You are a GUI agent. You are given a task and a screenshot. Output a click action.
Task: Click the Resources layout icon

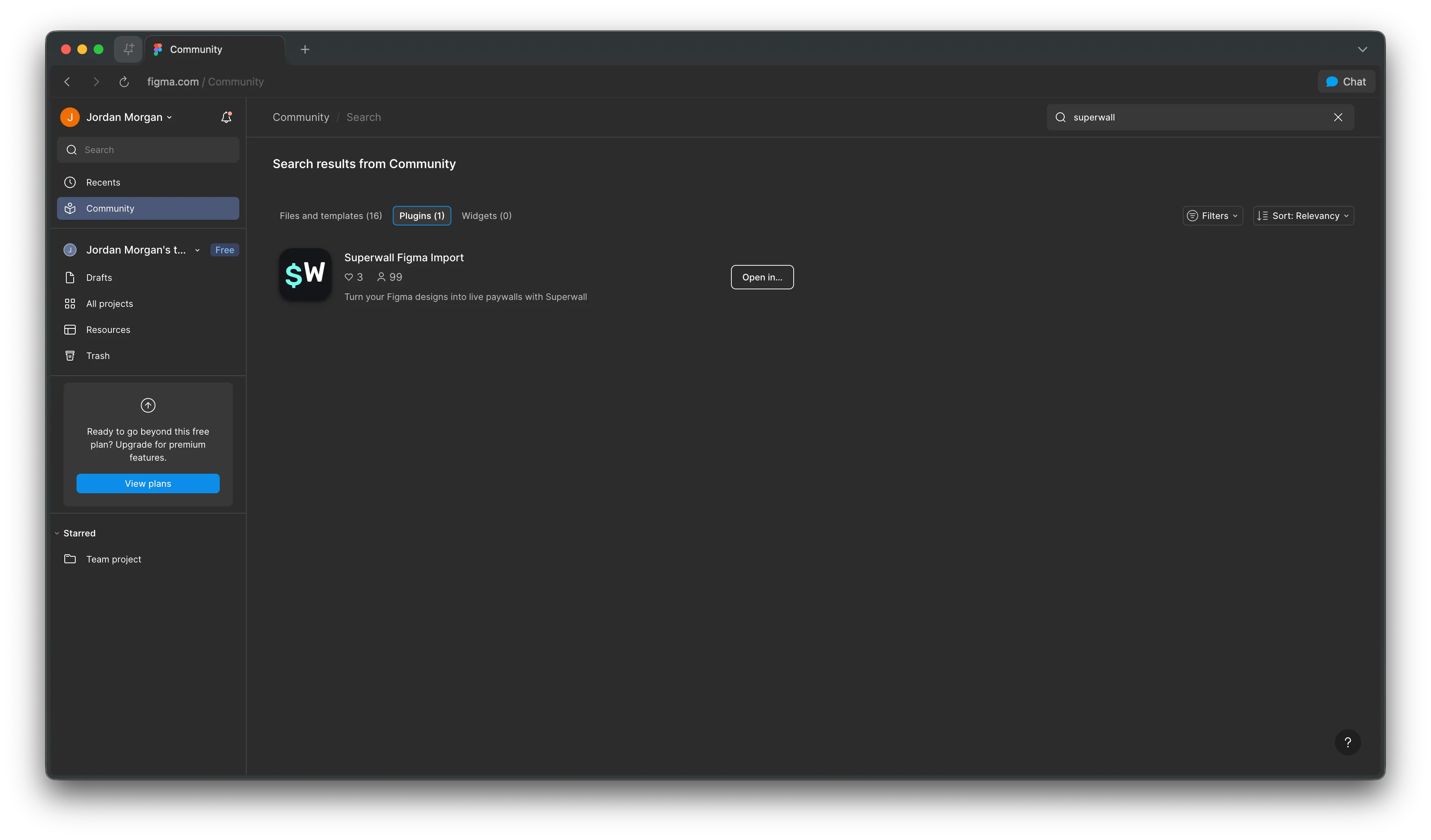[70, 330]
